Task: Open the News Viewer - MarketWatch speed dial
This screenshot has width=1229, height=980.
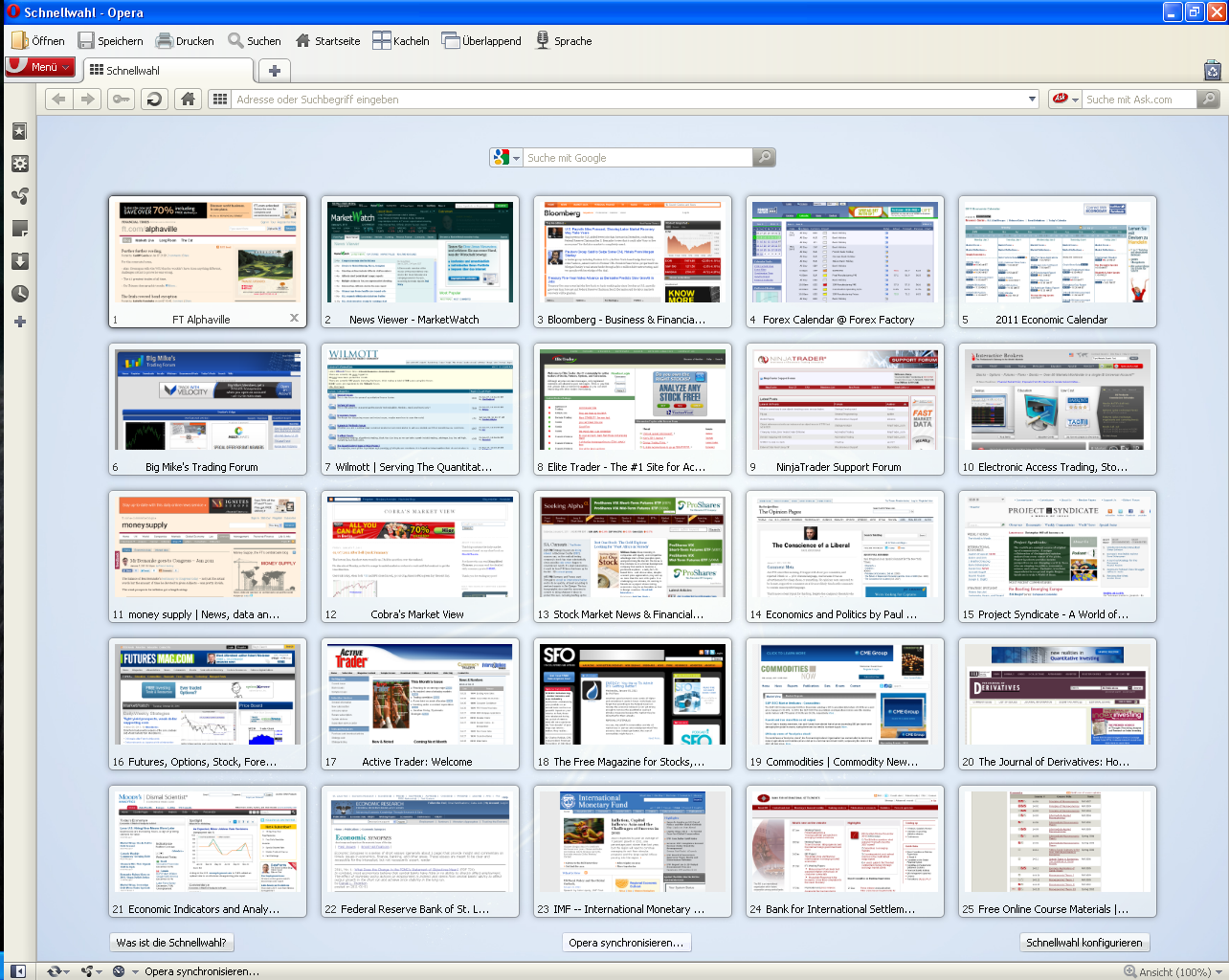Action: coord(420,262)
